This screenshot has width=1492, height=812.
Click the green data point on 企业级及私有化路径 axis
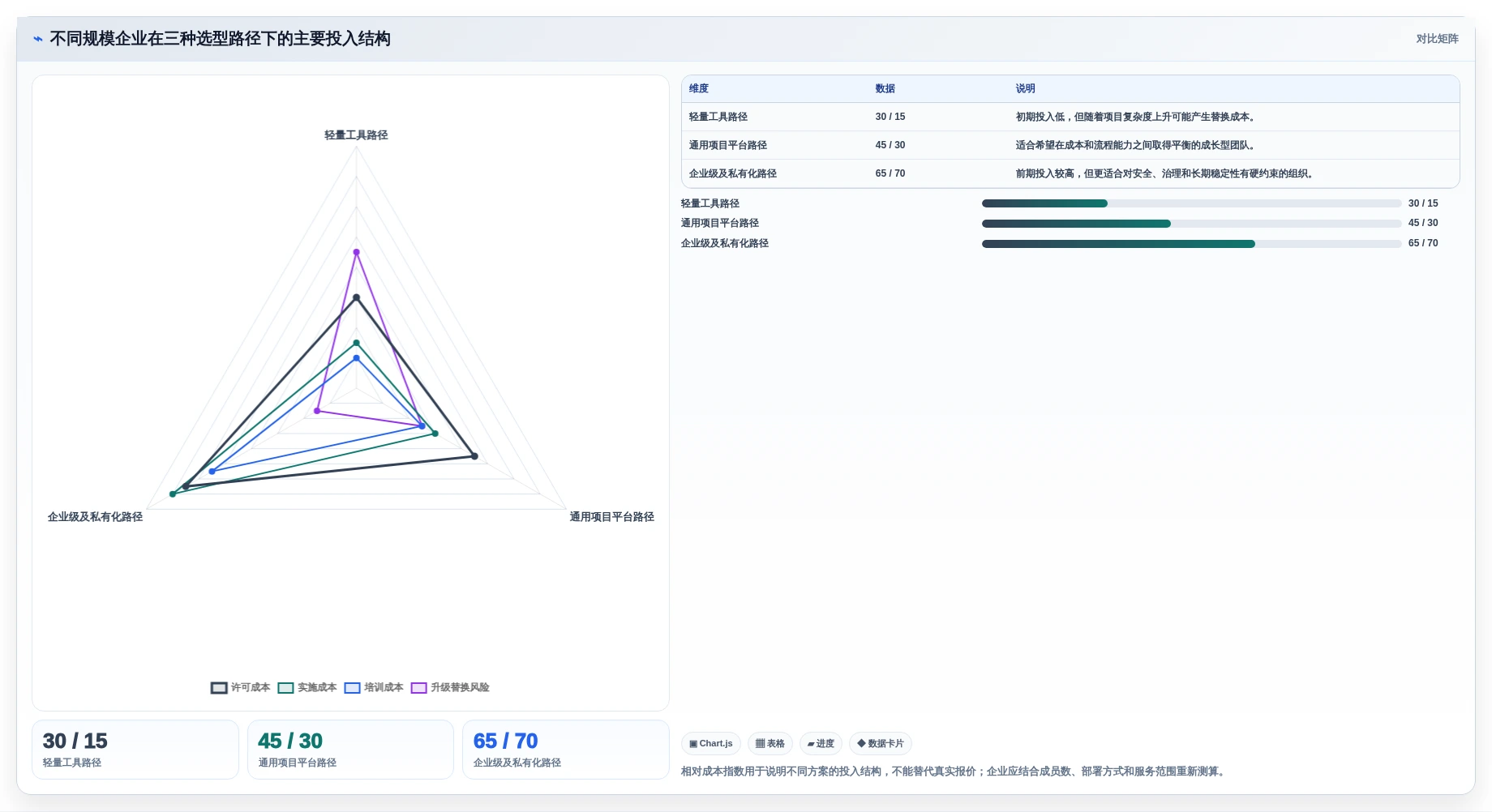[x=173, y=494]
